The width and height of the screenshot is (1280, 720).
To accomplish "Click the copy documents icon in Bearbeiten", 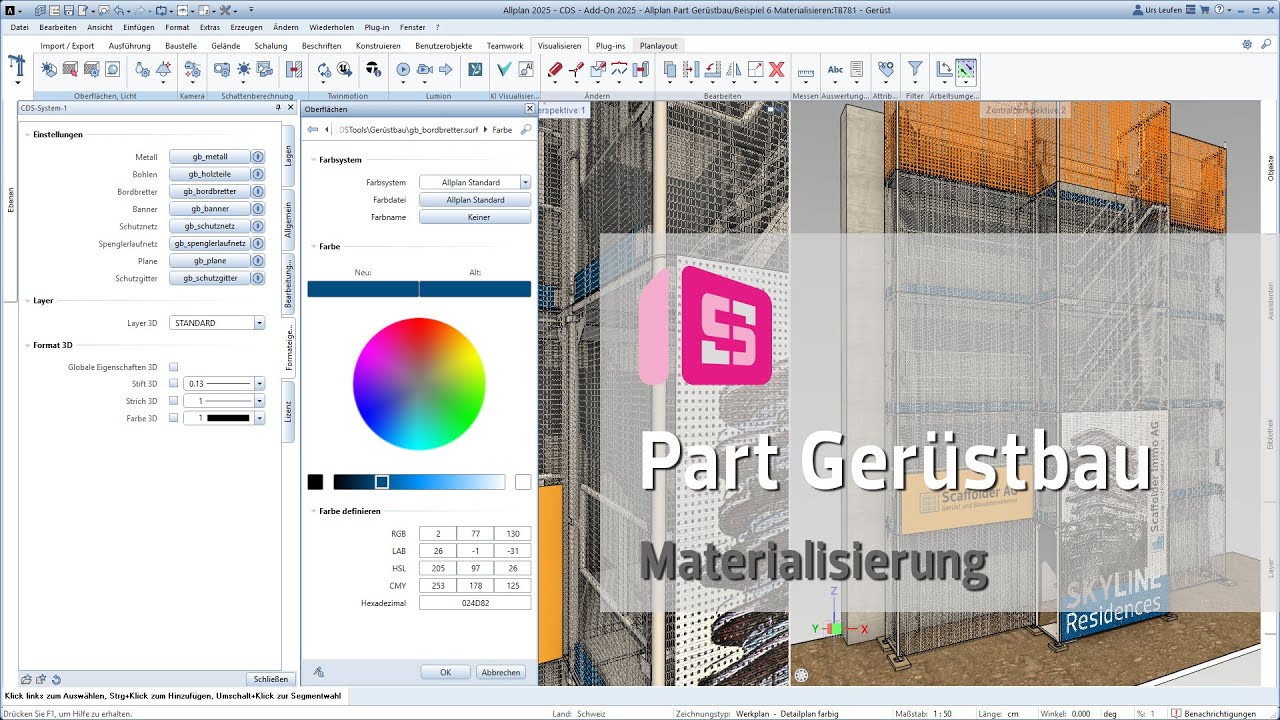I will tap(671, 69).
